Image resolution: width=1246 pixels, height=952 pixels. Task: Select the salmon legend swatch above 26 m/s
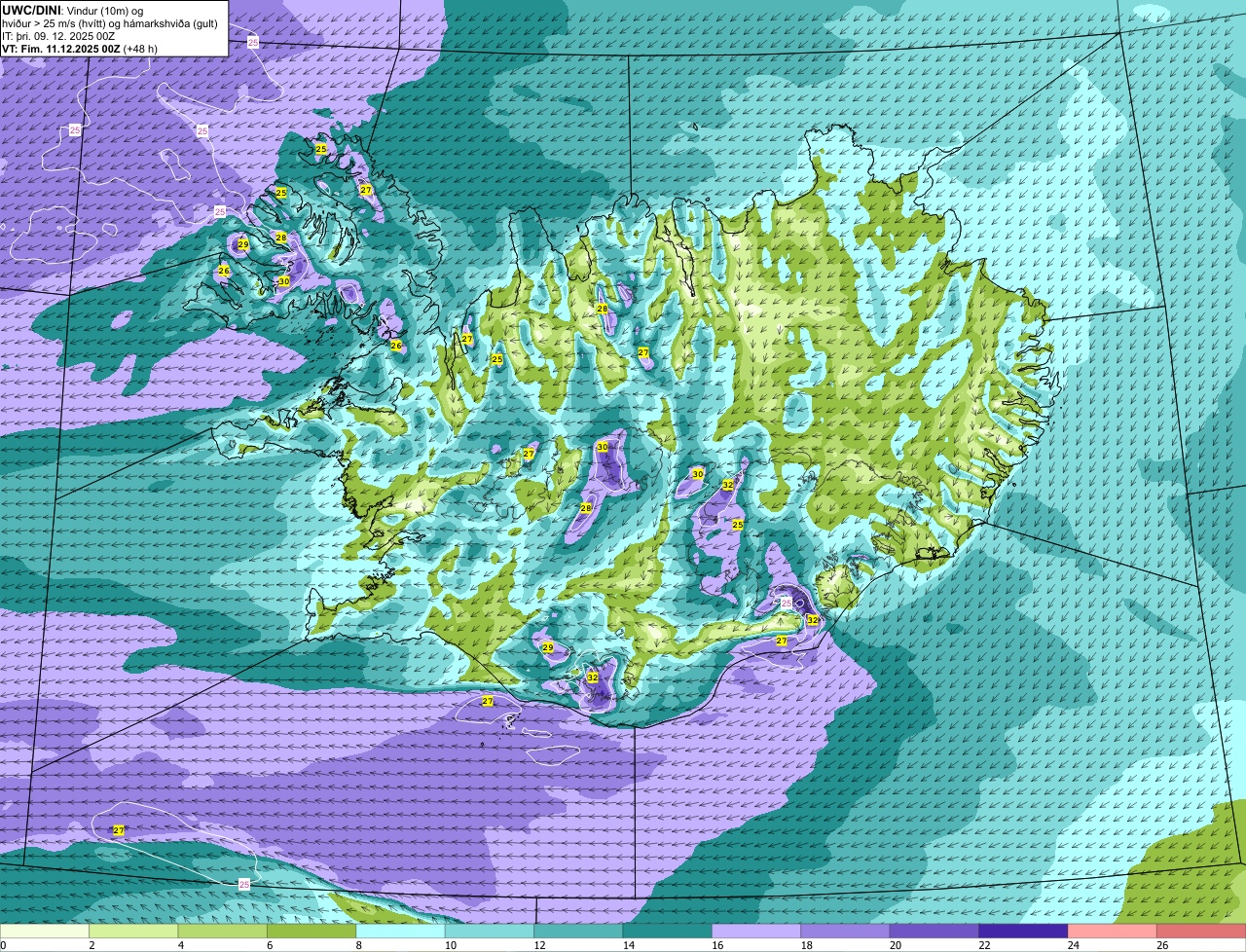[1201, 932]
